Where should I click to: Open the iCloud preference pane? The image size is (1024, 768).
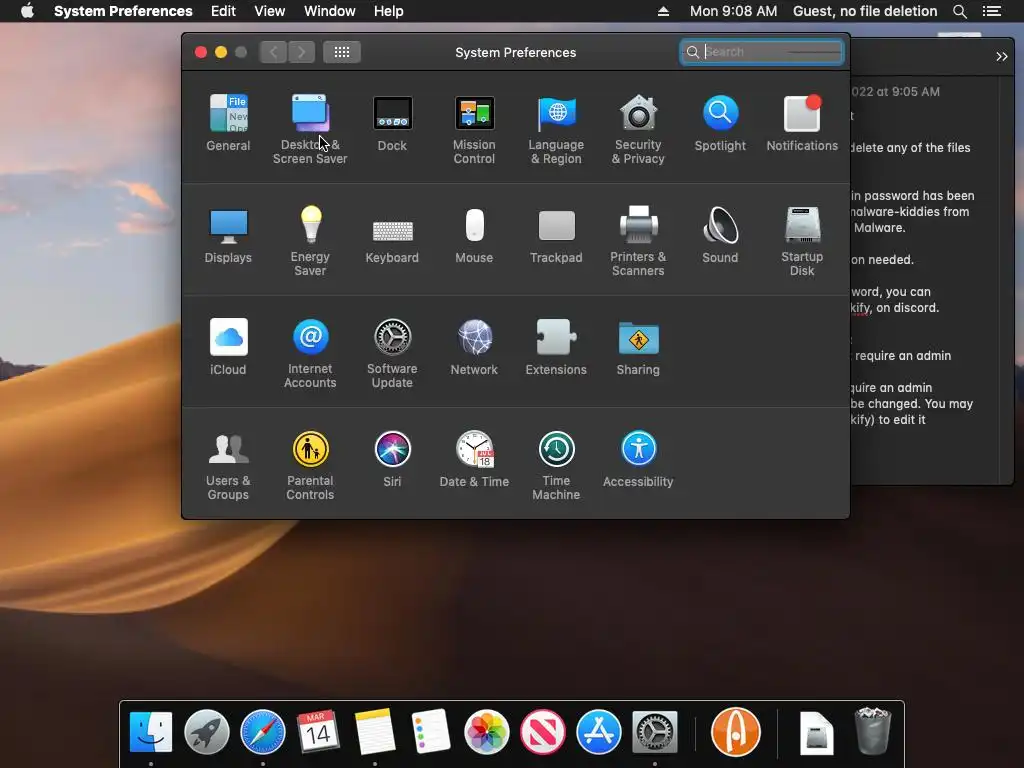point(228,347)
